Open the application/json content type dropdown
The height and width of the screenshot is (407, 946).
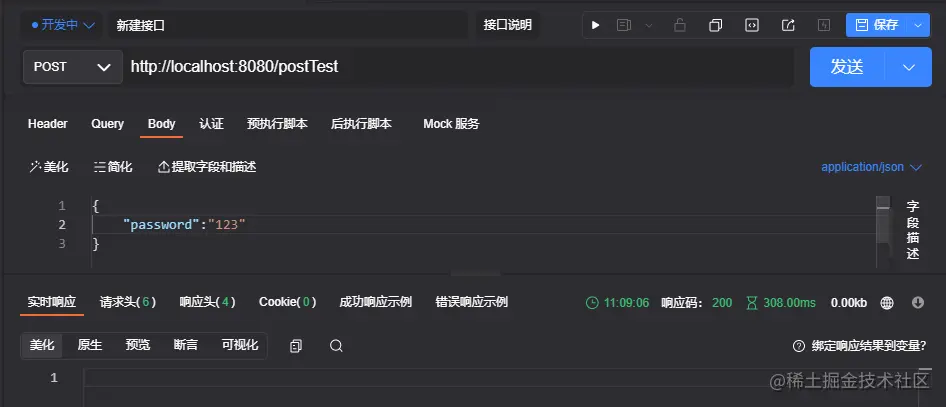click(x=871, y=167)
